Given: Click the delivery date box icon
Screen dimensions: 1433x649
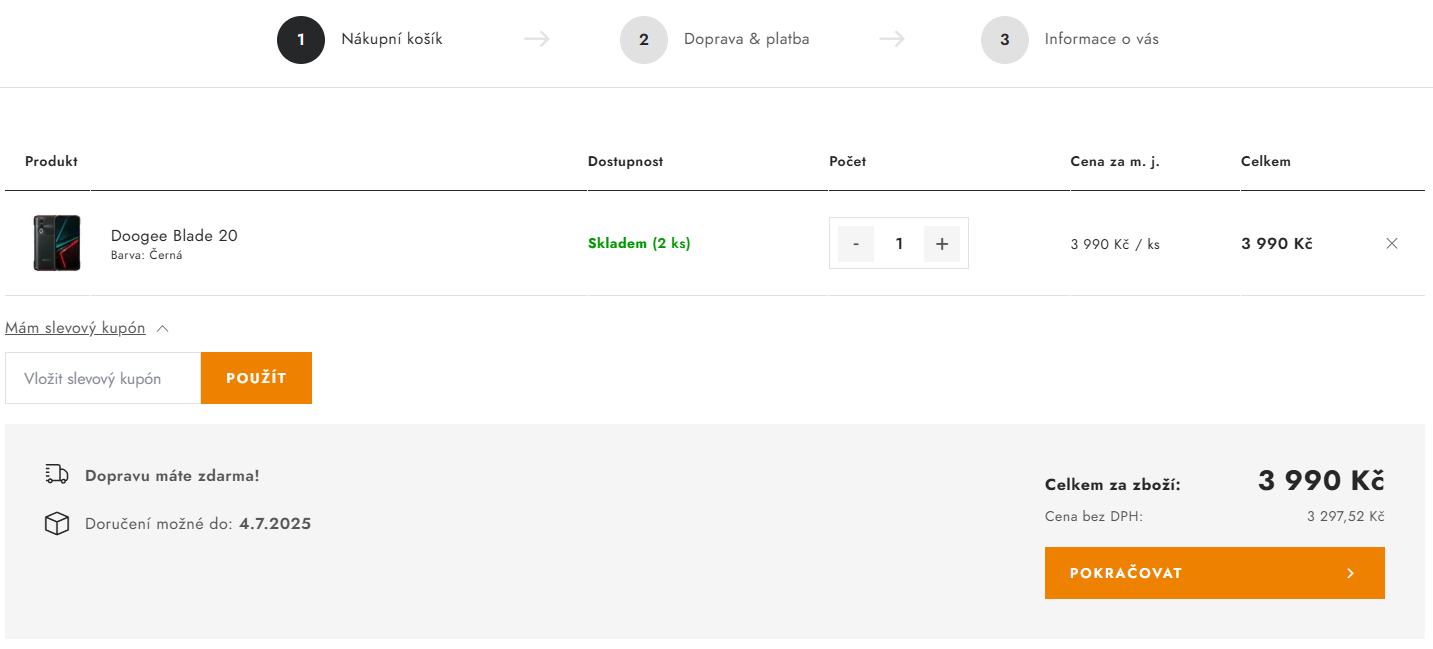Looking at the screenshot, I should tap(57, 523).
